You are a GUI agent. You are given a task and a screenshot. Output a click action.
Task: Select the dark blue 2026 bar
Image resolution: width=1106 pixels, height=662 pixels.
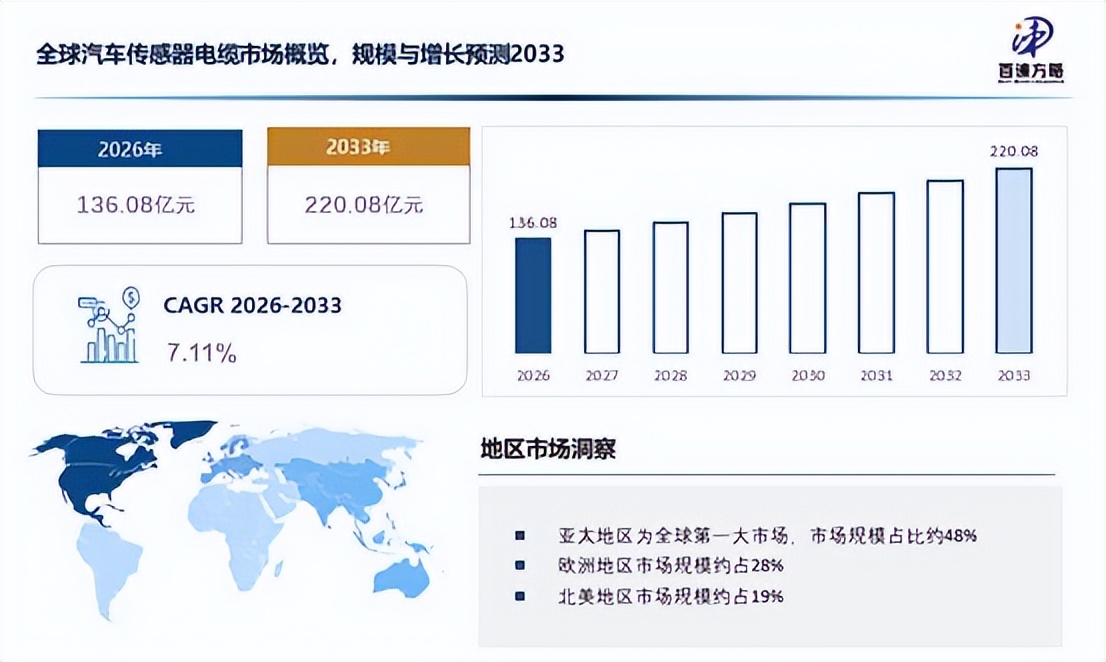533,295
